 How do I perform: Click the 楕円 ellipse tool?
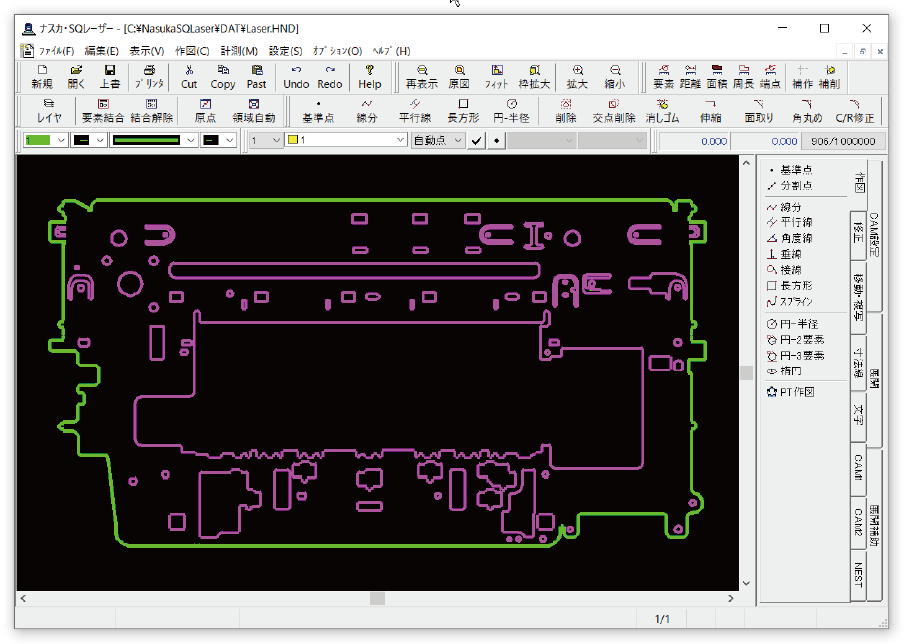coord(790,369)
